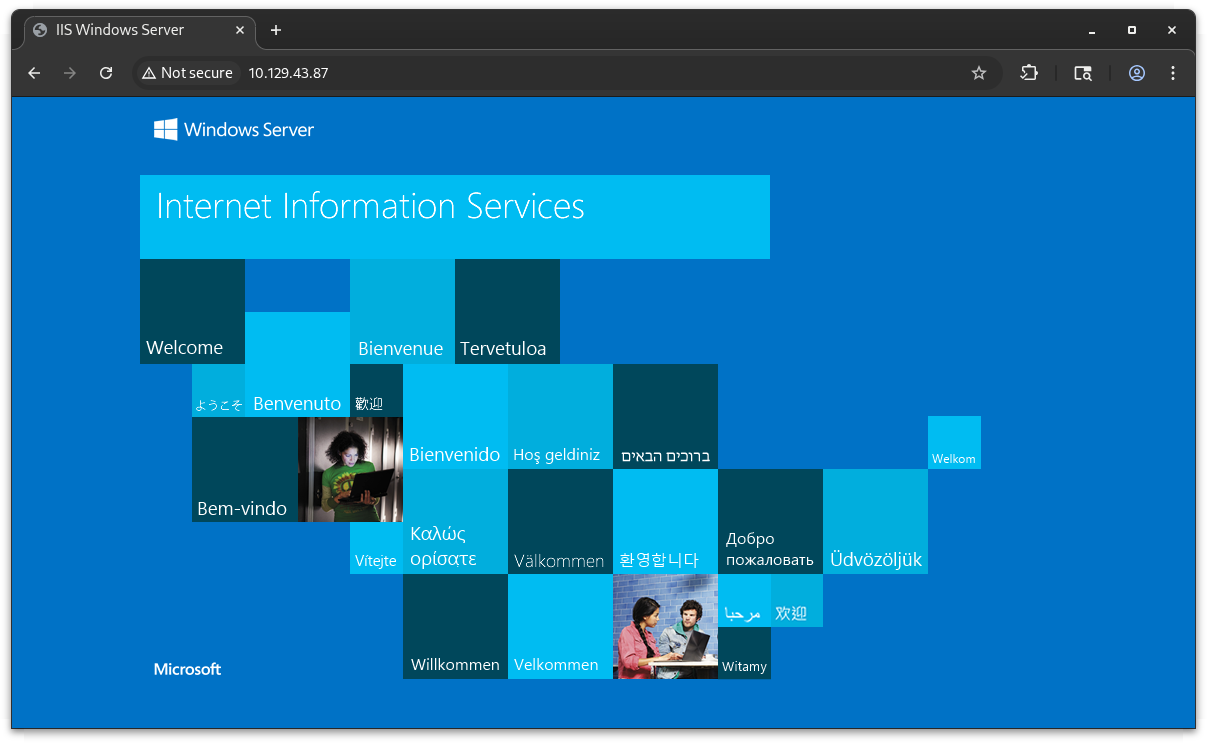
Task: Click the 歡迎 tile
Action: tap(376, 390)
